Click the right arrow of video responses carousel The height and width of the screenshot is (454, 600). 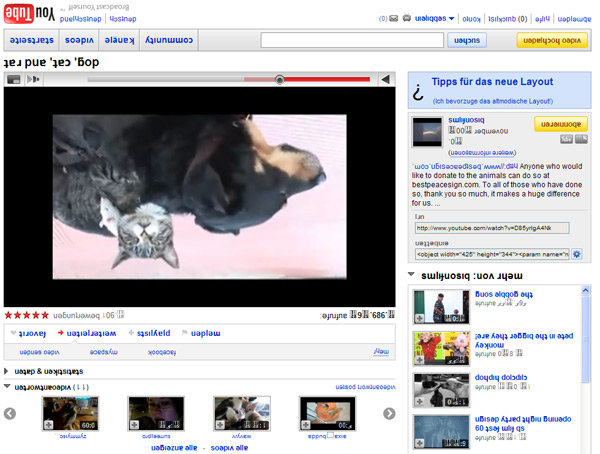coord(389,414)
